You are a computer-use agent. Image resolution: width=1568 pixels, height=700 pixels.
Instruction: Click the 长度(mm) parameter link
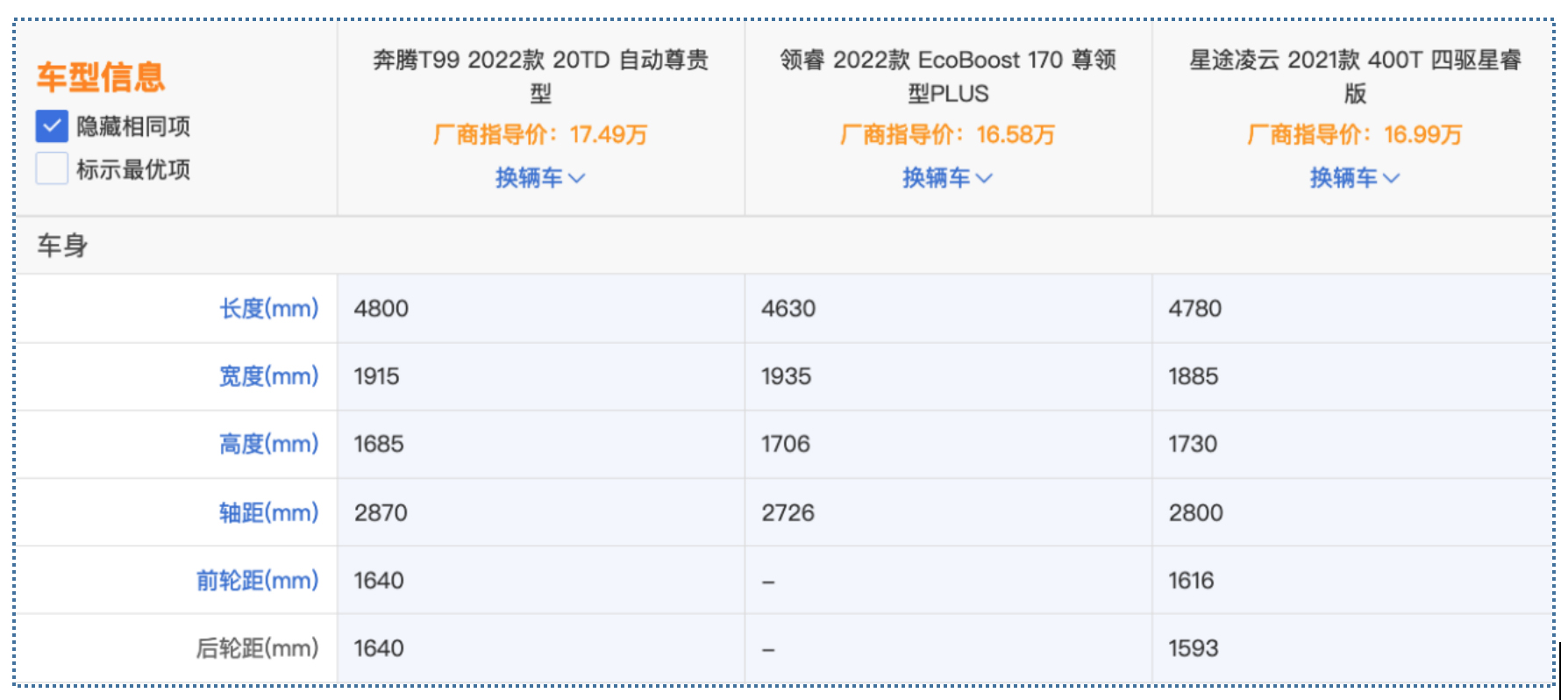268,309
